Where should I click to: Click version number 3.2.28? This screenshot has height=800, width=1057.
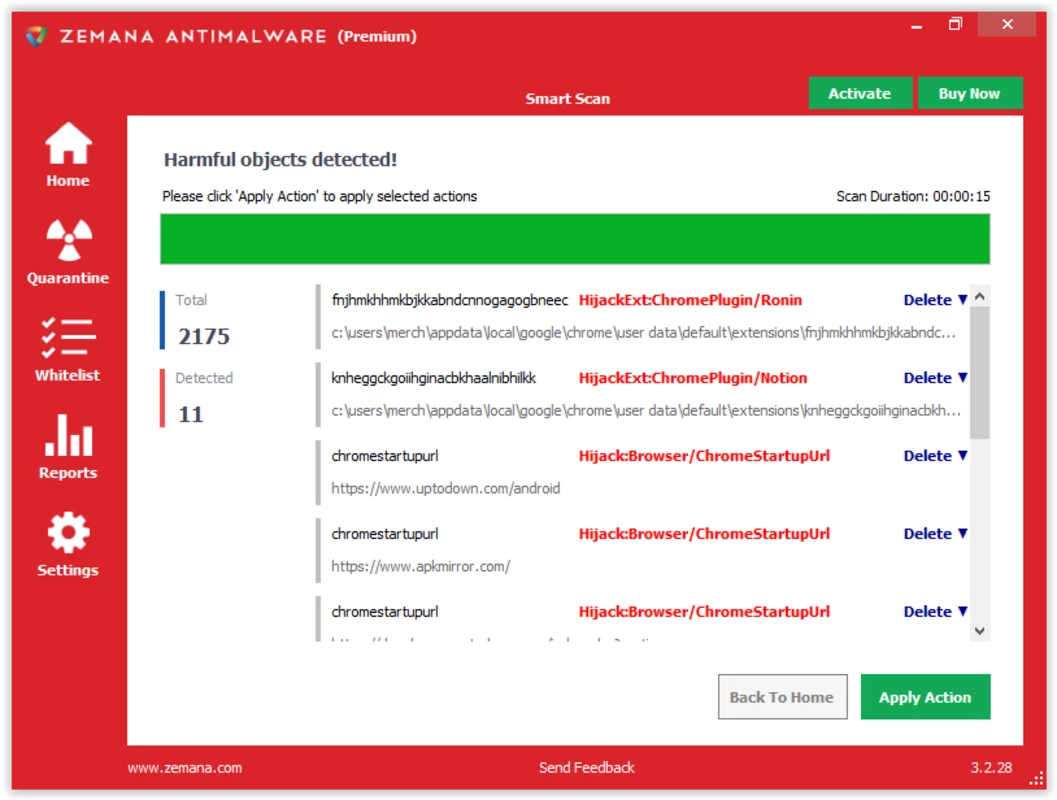991,768
